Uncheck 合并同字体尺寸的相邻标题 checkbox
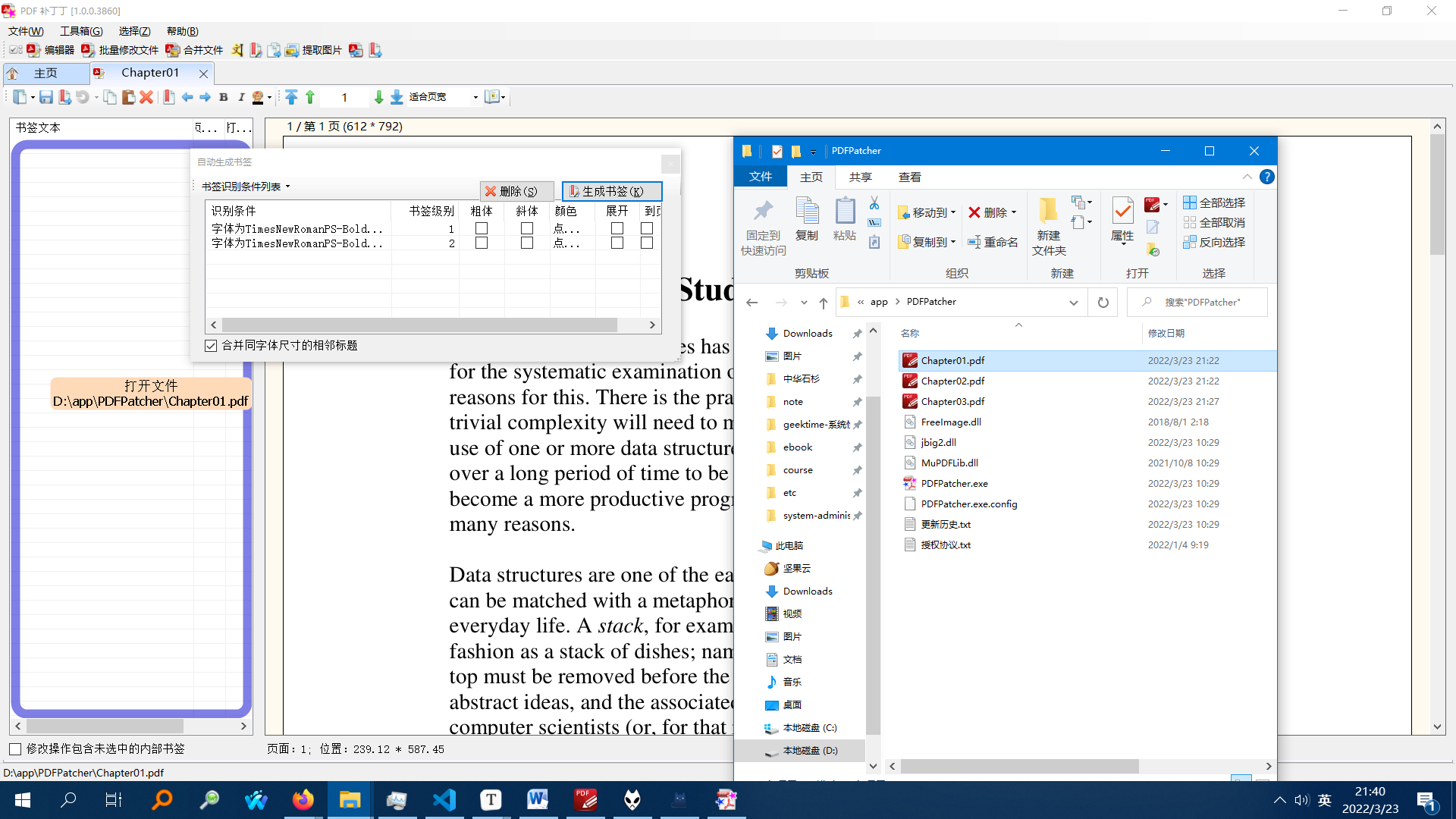Viewport: 1456px width, 819px height. tap(211, 346)
